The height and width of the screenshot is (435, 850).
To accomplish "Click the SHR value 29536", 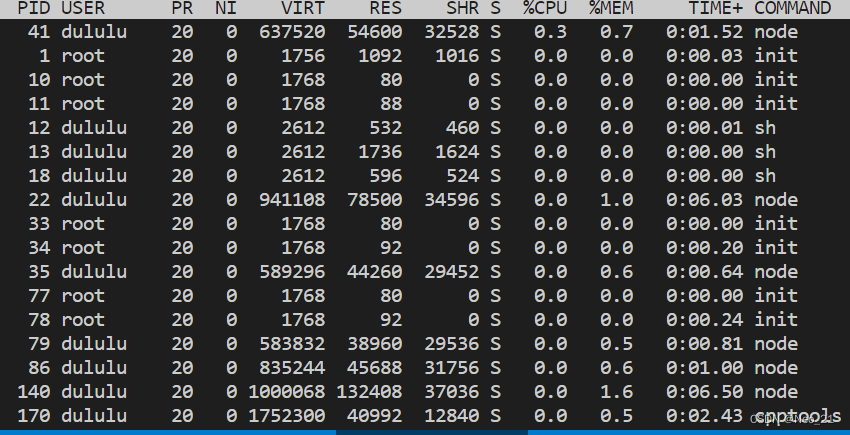I will point(452,343).
